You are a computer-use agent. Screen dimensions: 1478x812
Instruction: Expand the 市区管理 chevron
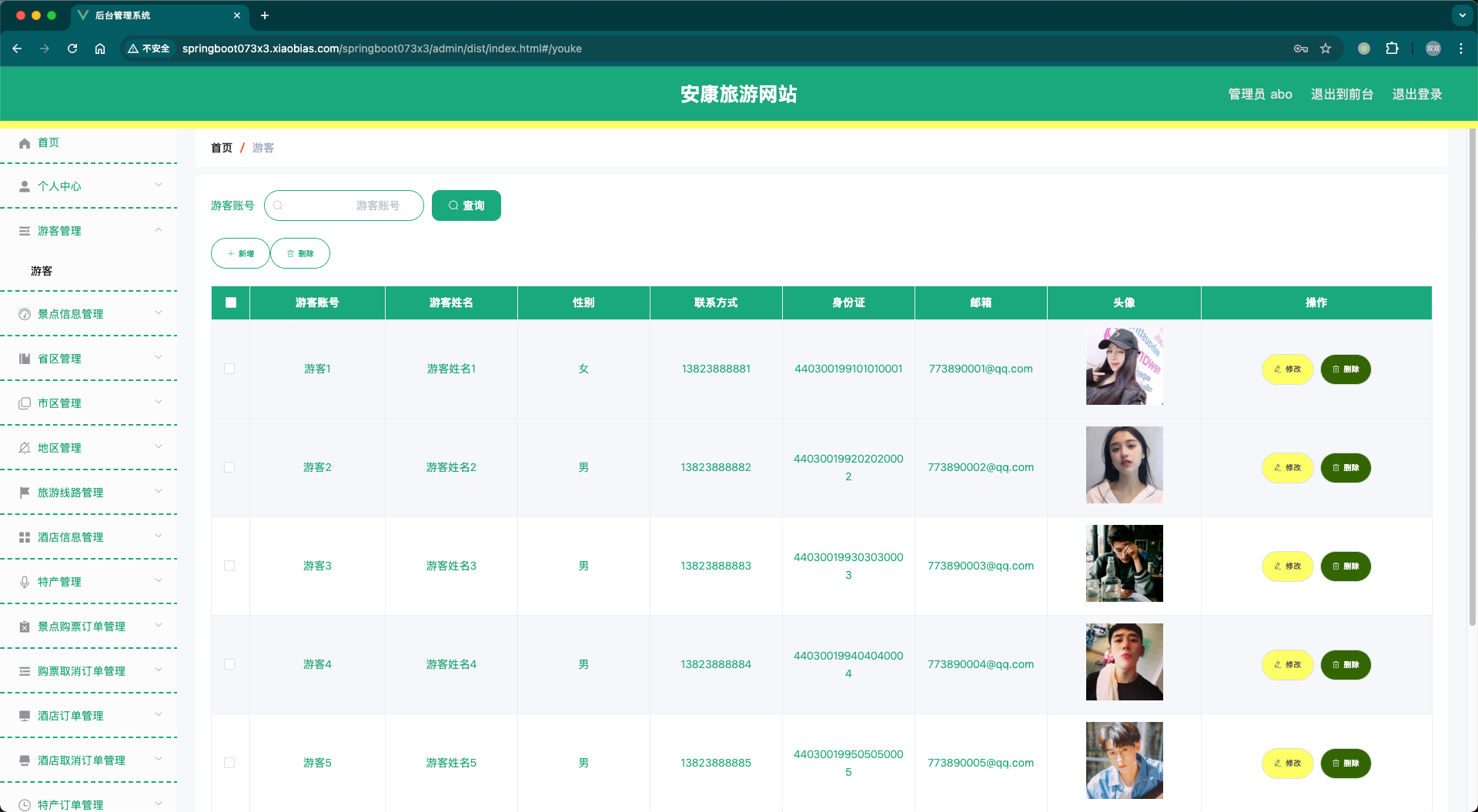click(x=159, y=402)
